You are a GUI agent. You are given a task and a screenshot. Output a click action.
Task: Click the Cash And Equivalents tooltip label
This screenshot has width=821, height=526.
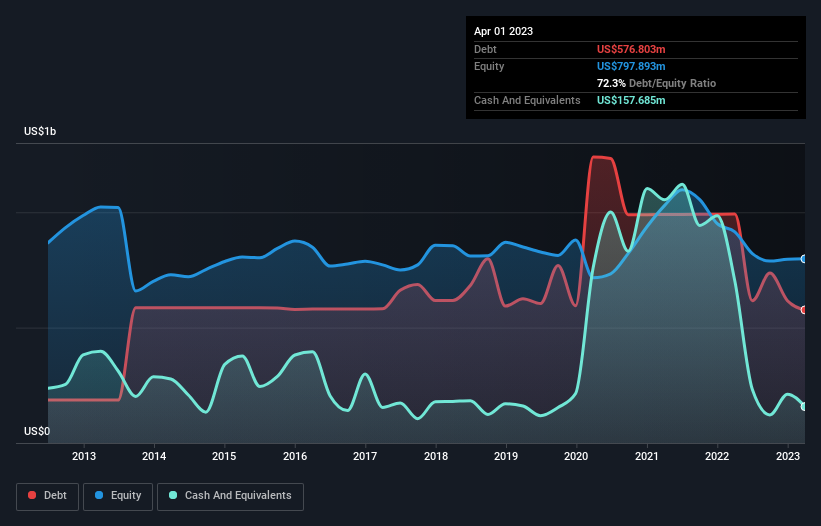pos(527,100)
